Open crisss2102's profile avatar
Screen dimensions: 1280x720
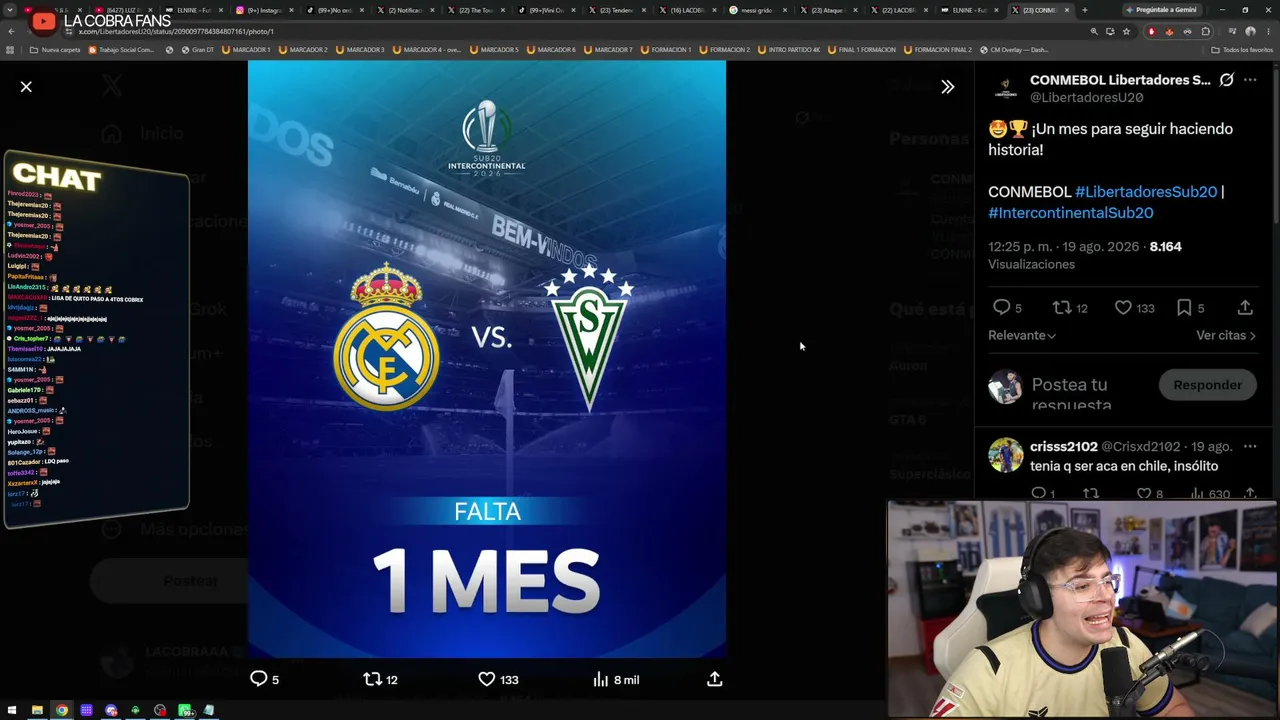(x=1005, y=455)
